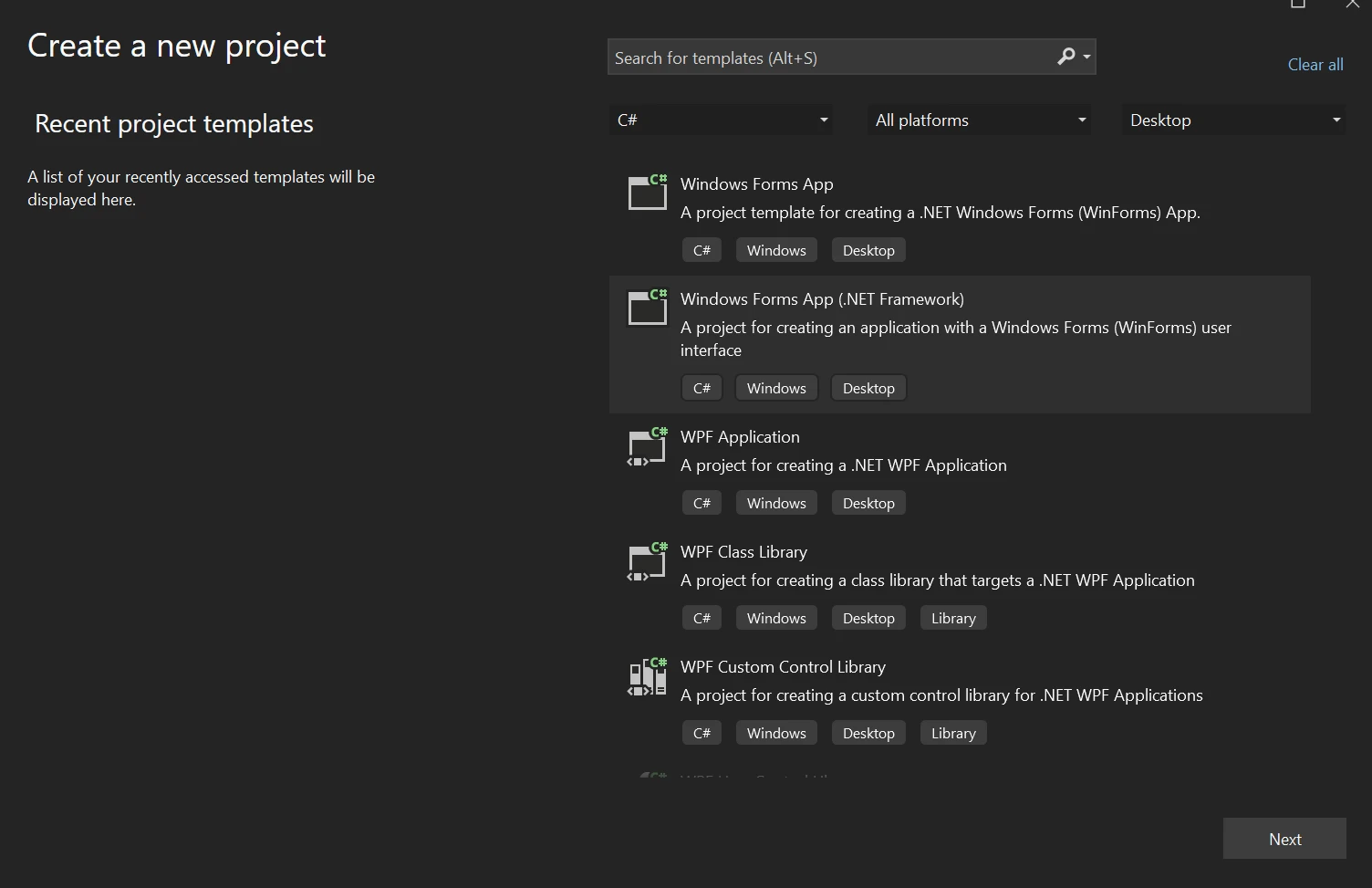The height and width of the screenshot is (888, 1372).
Task: Open the Desktop project type dropdown
Action: click(1233, 120)
